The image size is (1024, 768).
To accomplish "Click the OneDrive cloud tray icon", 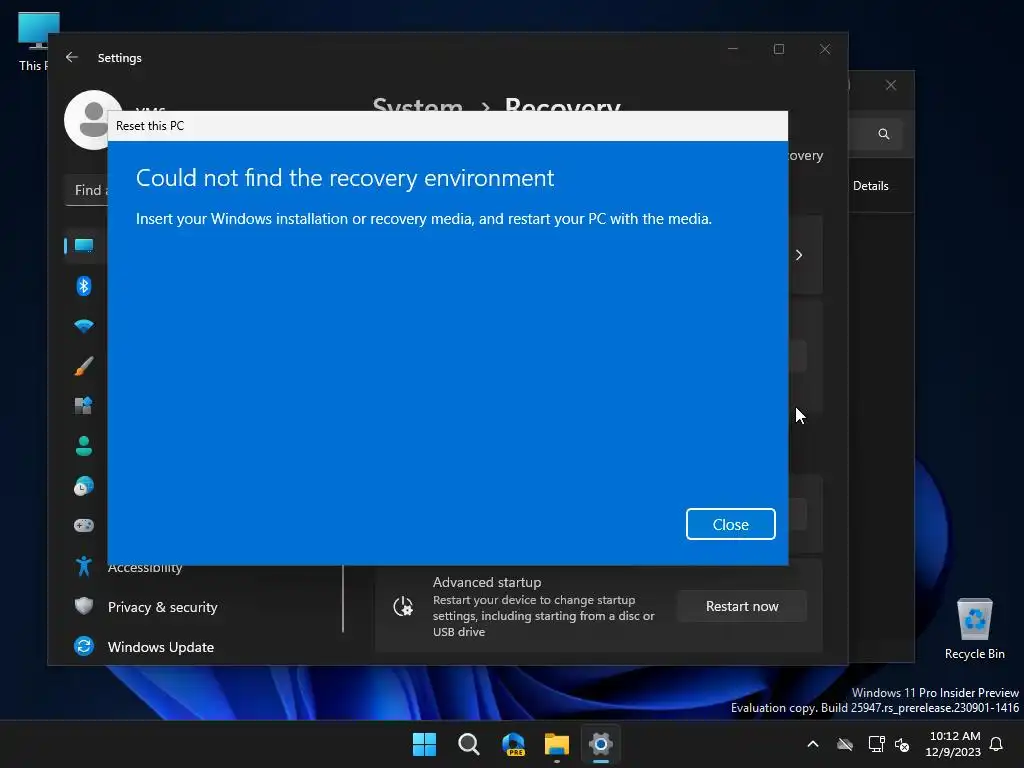I will tap(845, 744).
